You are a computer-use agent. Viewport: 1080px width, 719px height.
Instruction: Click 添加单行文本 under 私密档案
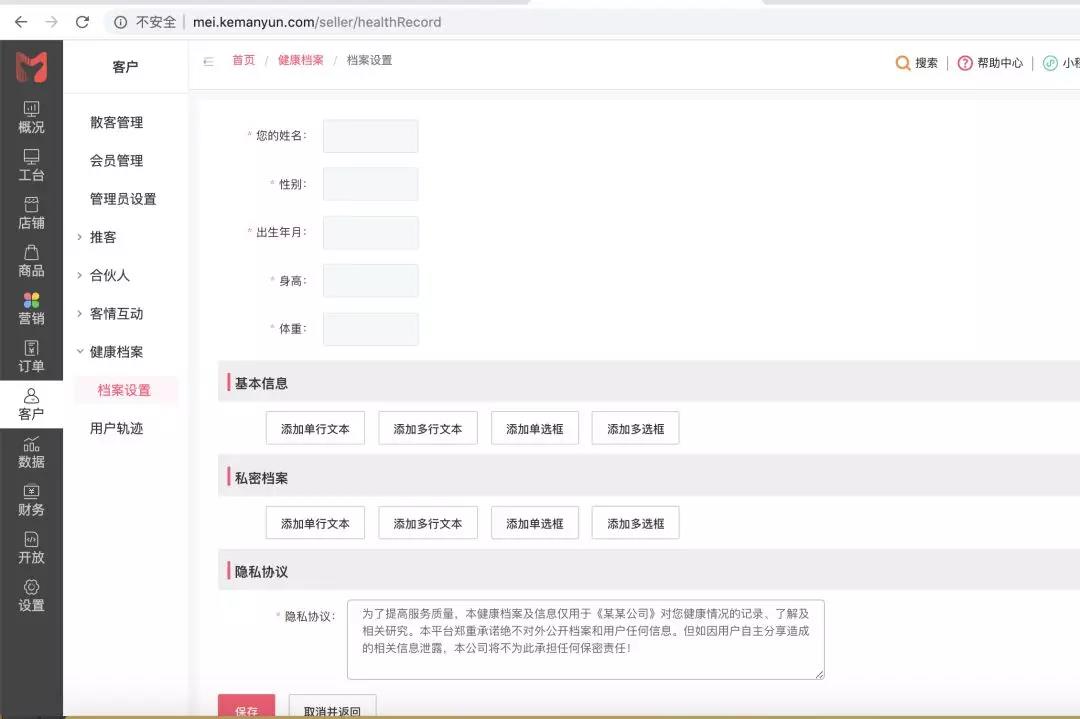click(315, 523)
